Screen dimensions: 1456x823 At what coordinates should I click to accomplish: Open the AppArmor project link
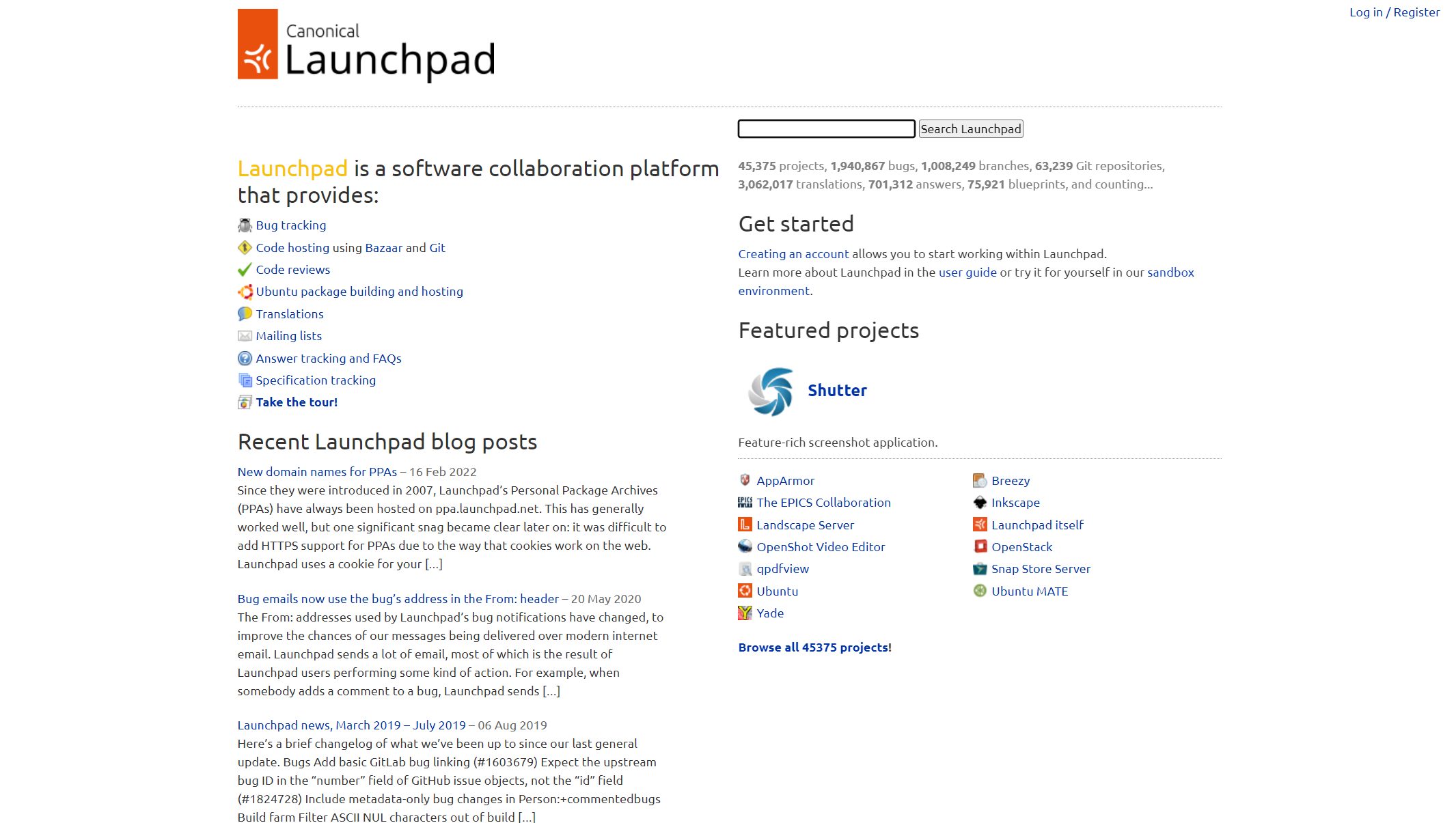coord(785,481)
